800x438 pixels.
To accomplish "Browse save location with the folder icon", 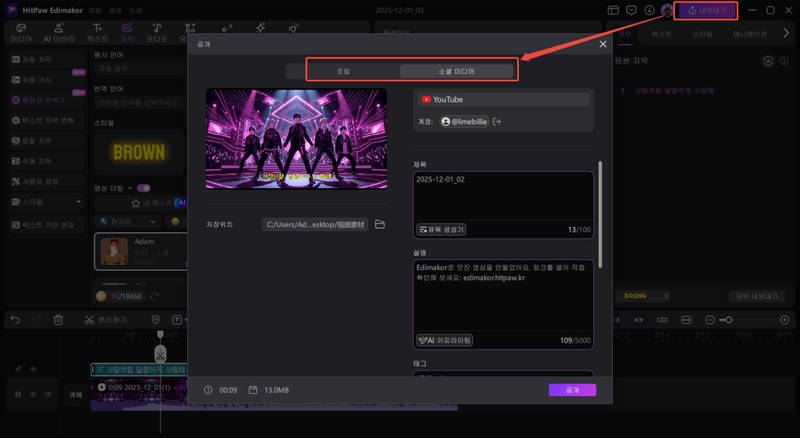I will tap(380, 225).
